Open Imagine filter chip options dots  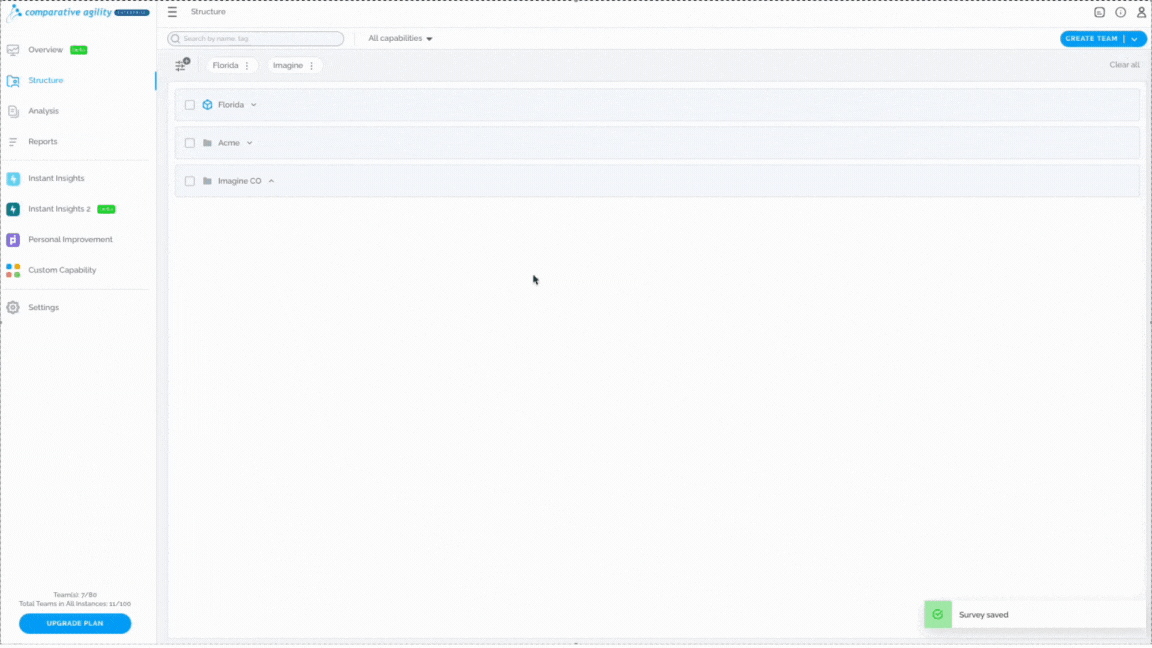pyautogui.click(x=312, y=65)
